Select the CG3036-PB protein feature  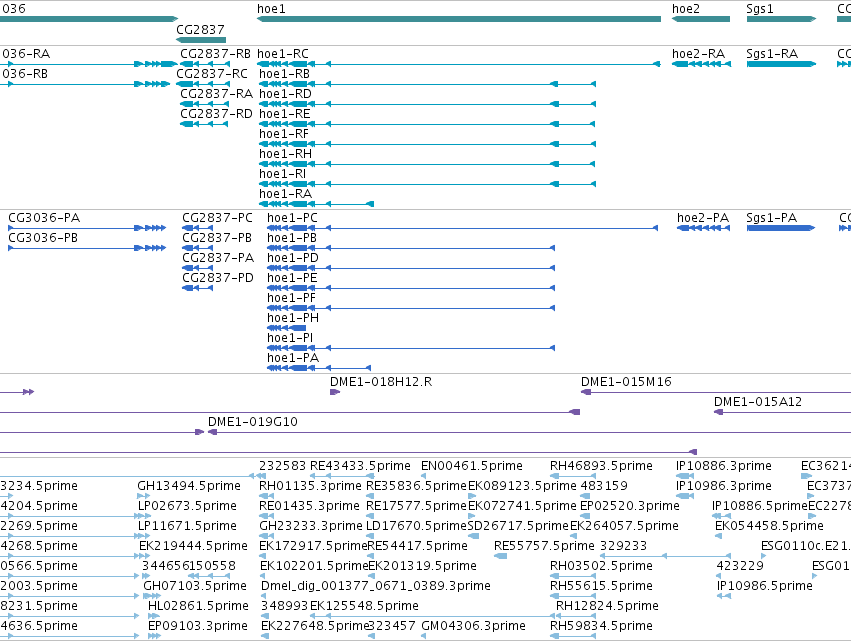pos(87,248)
